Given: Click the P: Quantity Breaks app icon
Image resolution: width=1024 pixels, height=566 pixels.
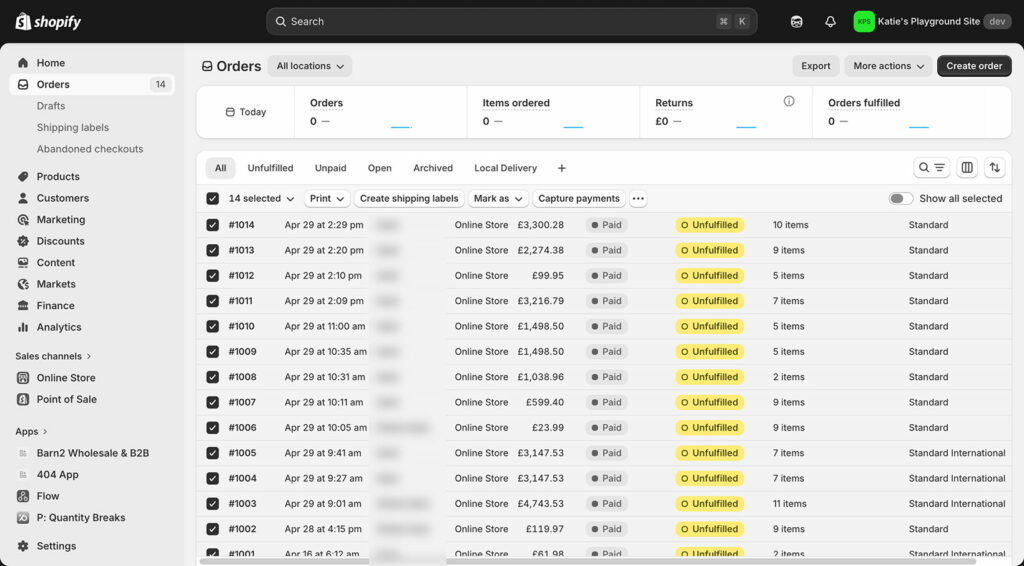Looking at the screenshot, I should pyautogui.click(x=24, y=518).
